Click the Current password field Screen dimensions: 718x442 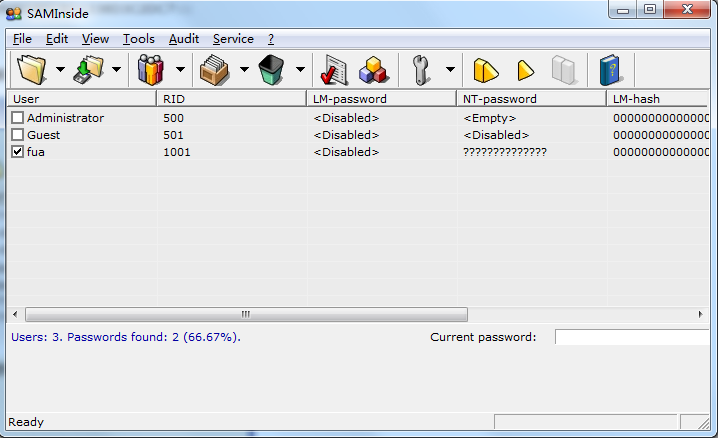pyautogui.click(x=632, y=337)
